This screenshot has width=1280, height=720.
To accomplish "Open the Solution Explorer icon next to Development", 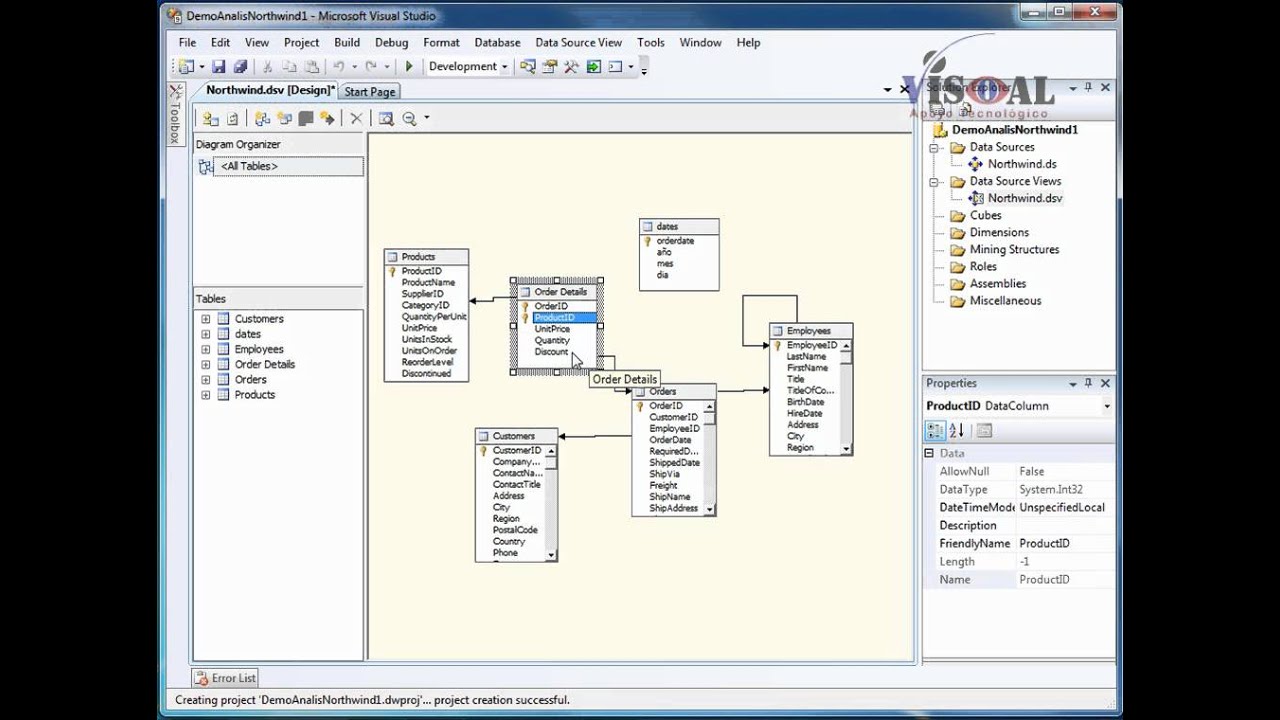I will tap(528, 67).
